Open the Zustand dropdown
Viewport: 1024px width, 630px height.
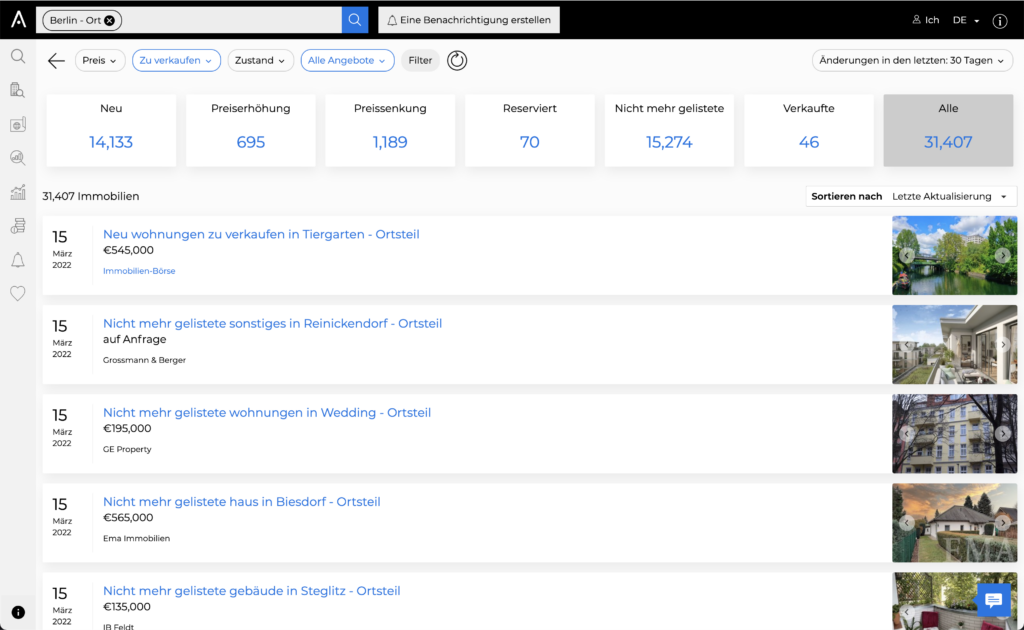coord(260,61)
